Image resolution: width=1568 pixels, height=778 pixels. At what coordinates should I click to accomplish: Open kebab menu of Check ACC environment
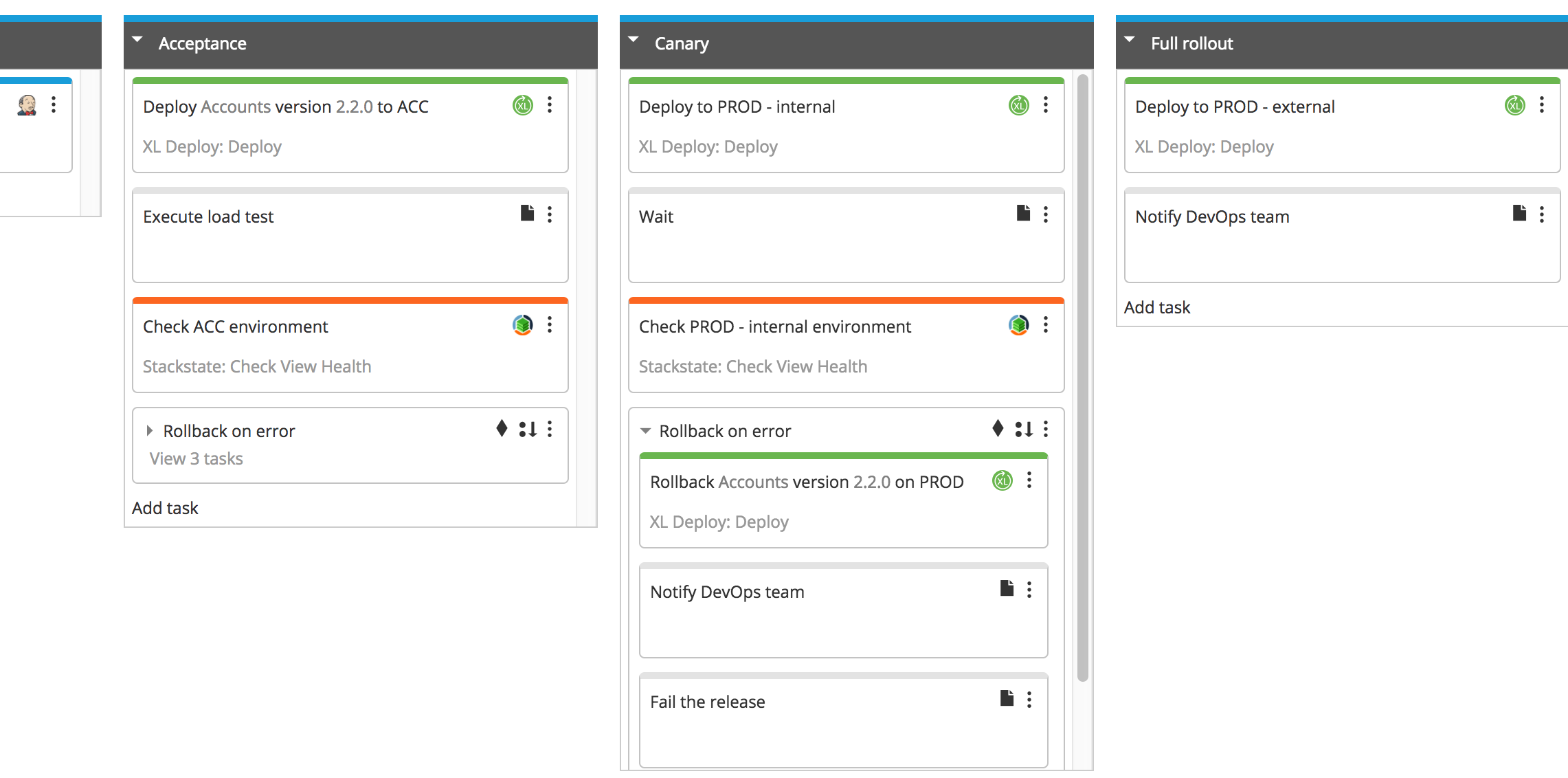click(550, 324)
